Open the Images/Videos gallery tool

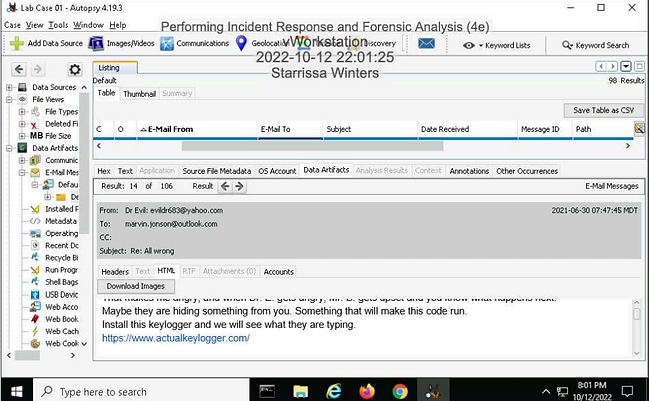(x=121, y=43)
